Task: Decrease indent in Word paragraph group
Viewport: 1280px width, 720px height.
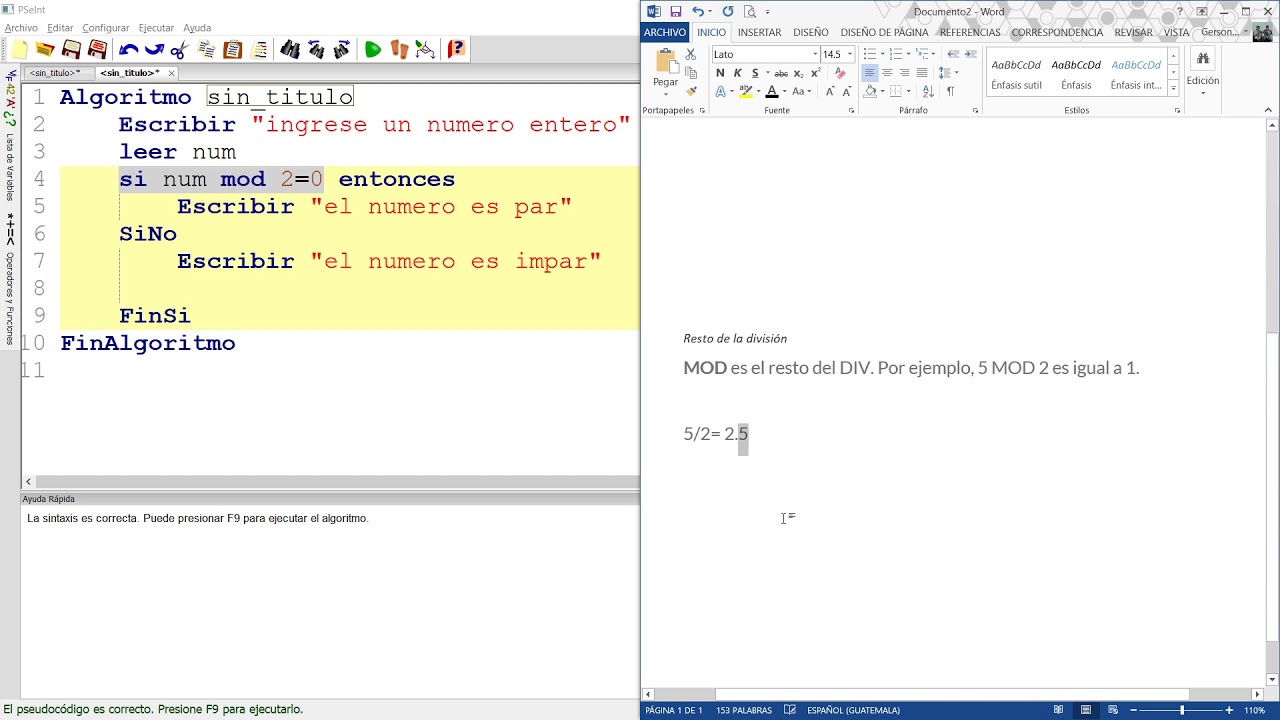Action: [x=953, y=54]
